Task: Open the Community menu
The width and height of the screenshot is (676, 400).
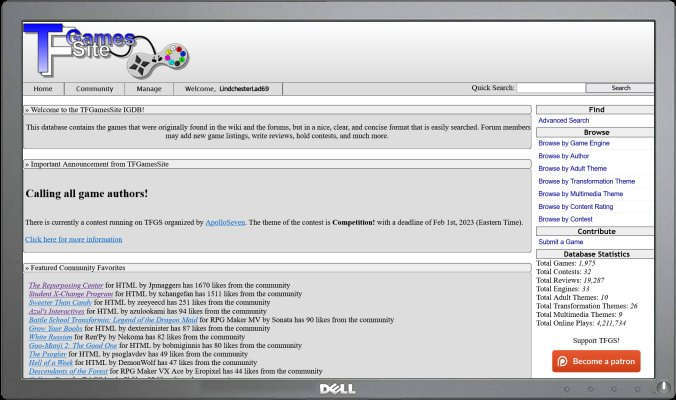Action: tap(95, 89)
